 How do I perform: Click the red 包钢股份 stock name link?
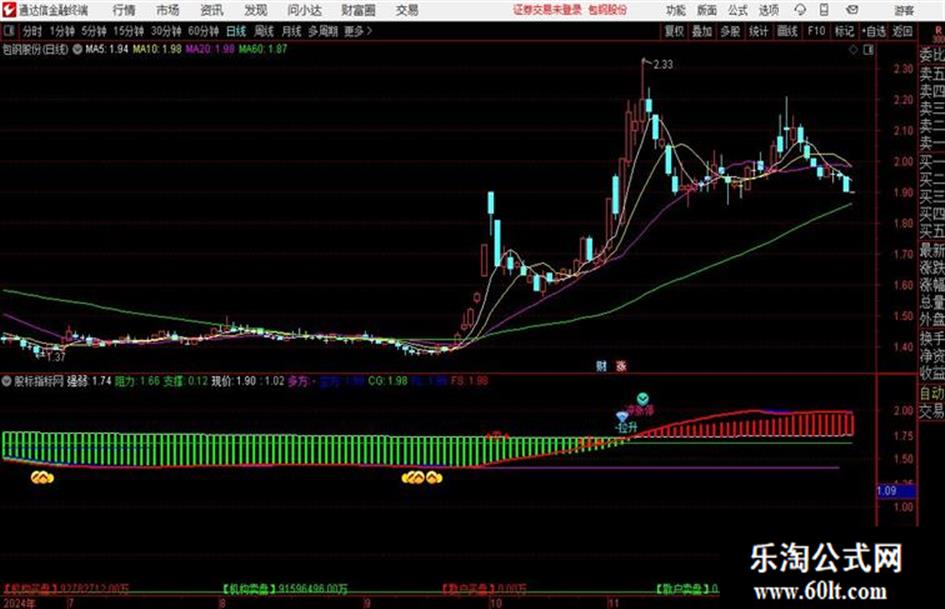(608, 10)
